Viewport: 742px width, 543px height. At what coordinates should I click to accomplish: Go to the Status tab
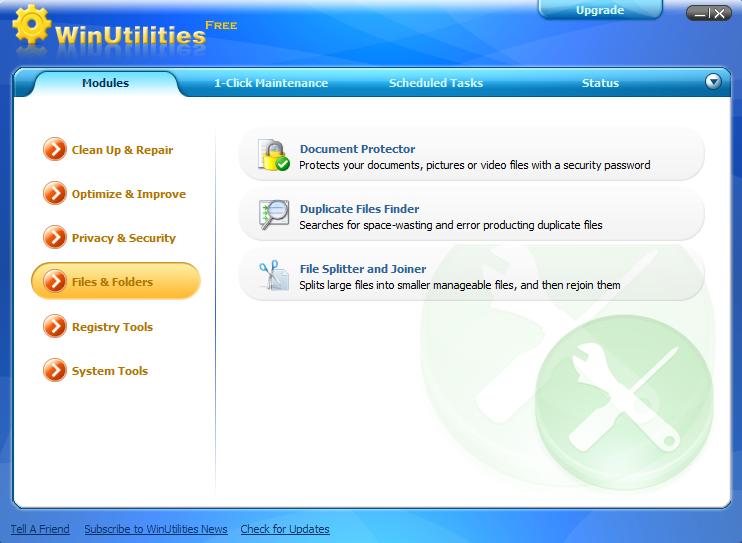coord(600,83)
